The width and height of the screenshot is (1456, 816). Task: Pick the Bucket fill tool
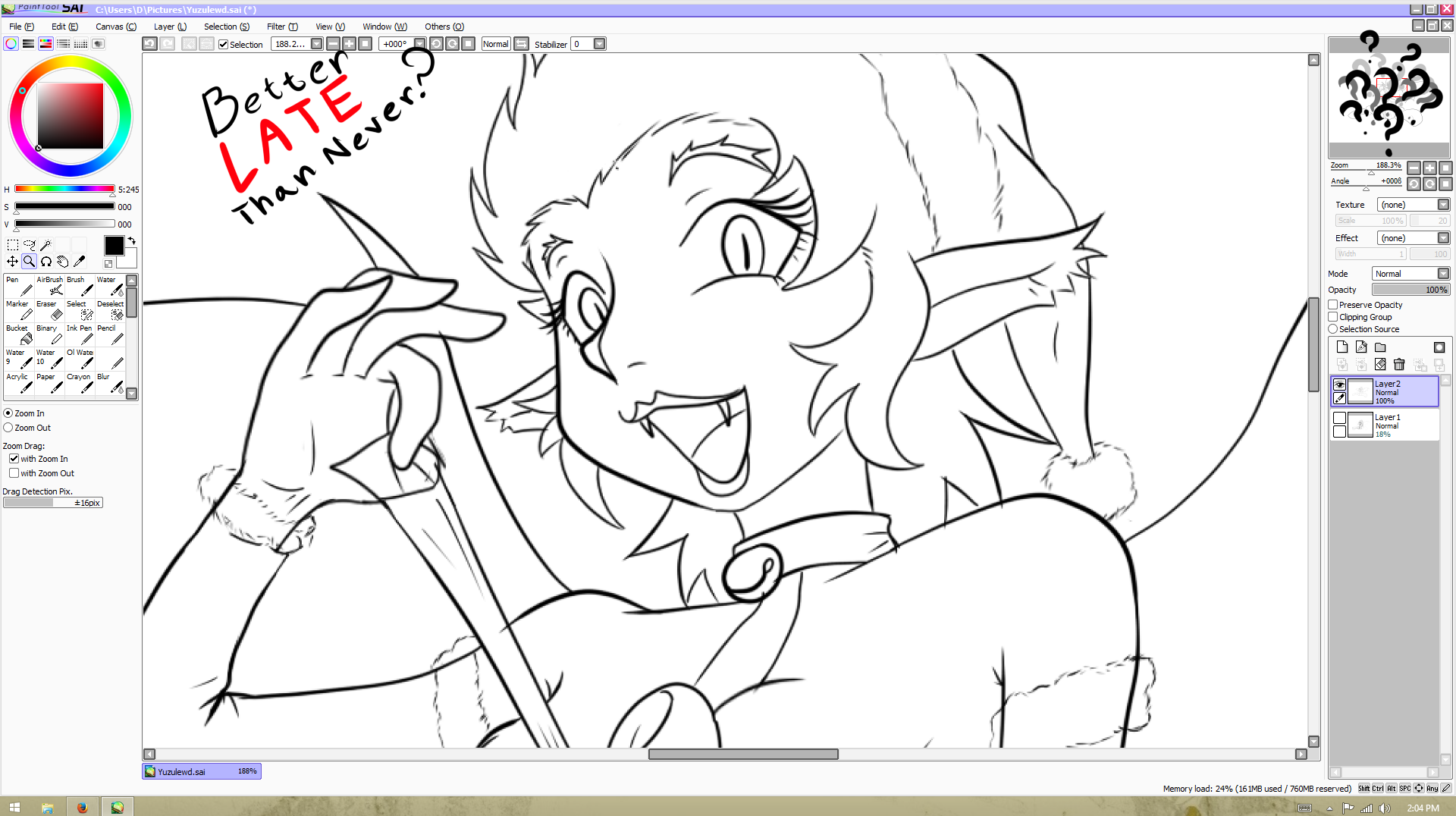click(x=20, y=334)
